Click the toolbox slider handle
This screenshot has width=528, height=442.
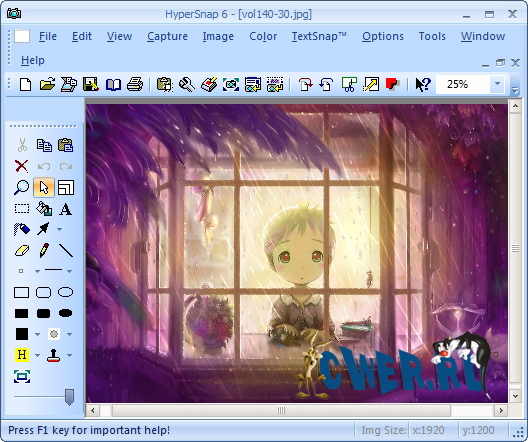pyautogui.click(x=69, y=397)
